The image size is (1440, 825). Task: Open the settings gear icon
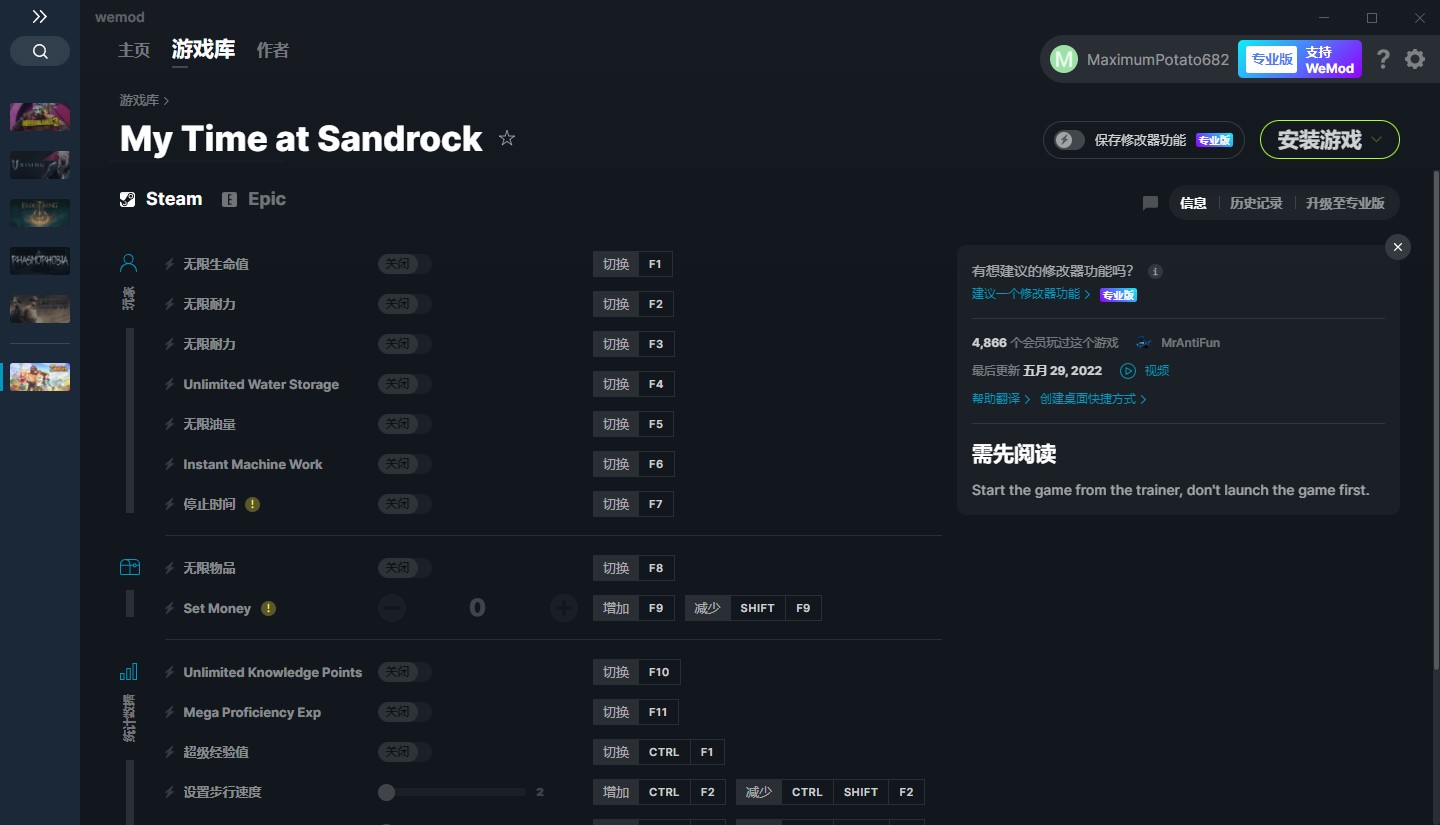pos(1415,59)
